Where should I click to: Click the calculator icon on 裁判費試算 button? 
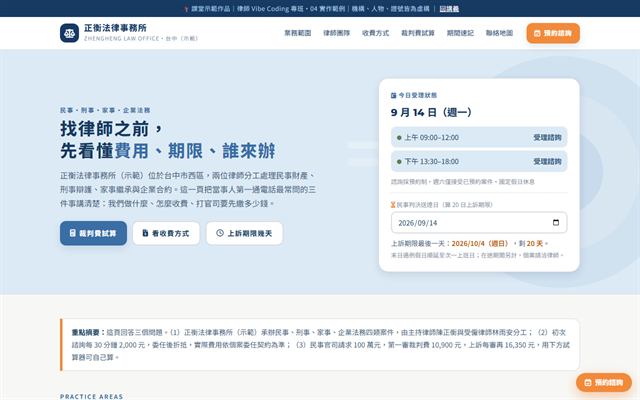pos(73,233)
